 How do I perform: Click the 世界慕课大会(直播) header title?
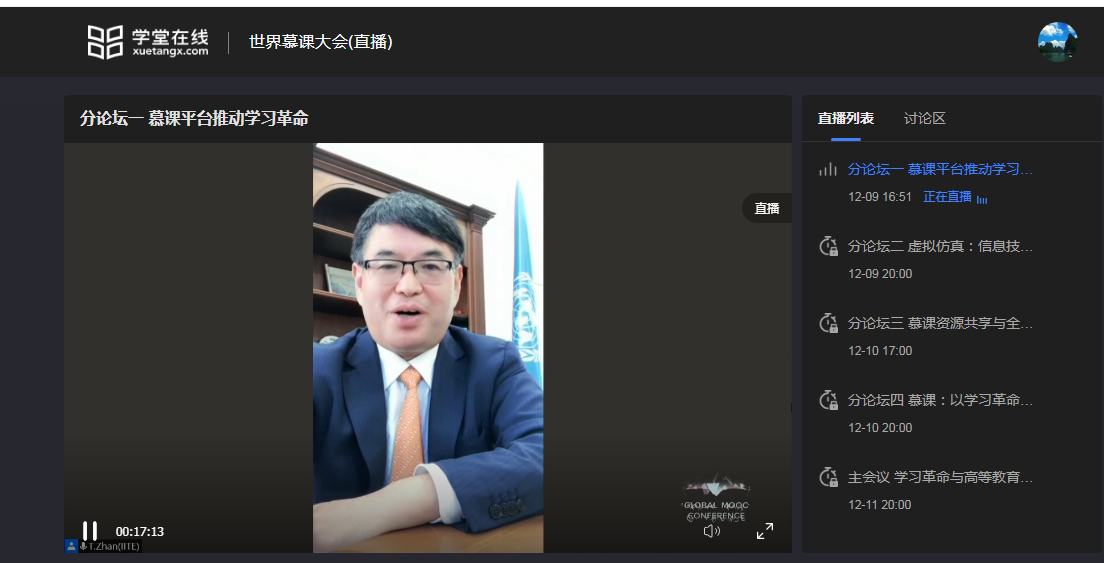click(x=320, y=42)
